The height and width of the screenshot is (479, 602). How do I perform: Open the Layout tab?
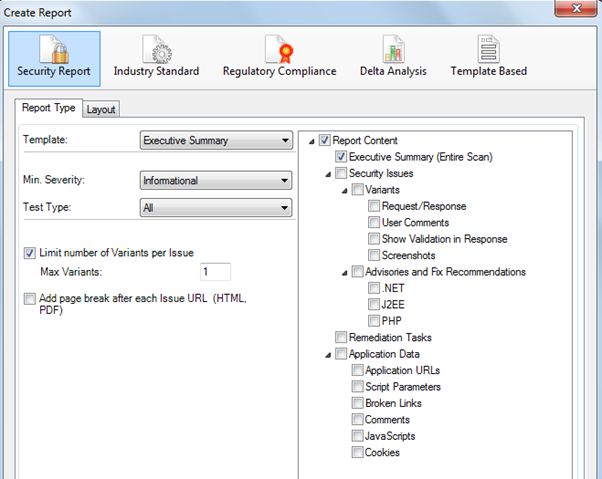[100, 109]
